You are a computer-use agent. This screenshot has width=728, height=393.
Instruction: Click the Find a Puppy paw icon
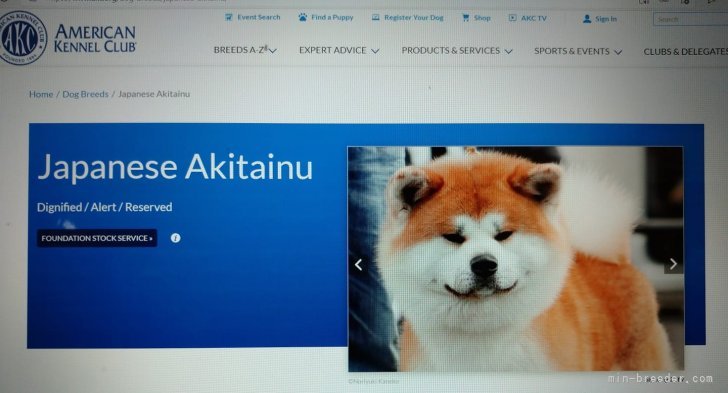click(303, 17)
